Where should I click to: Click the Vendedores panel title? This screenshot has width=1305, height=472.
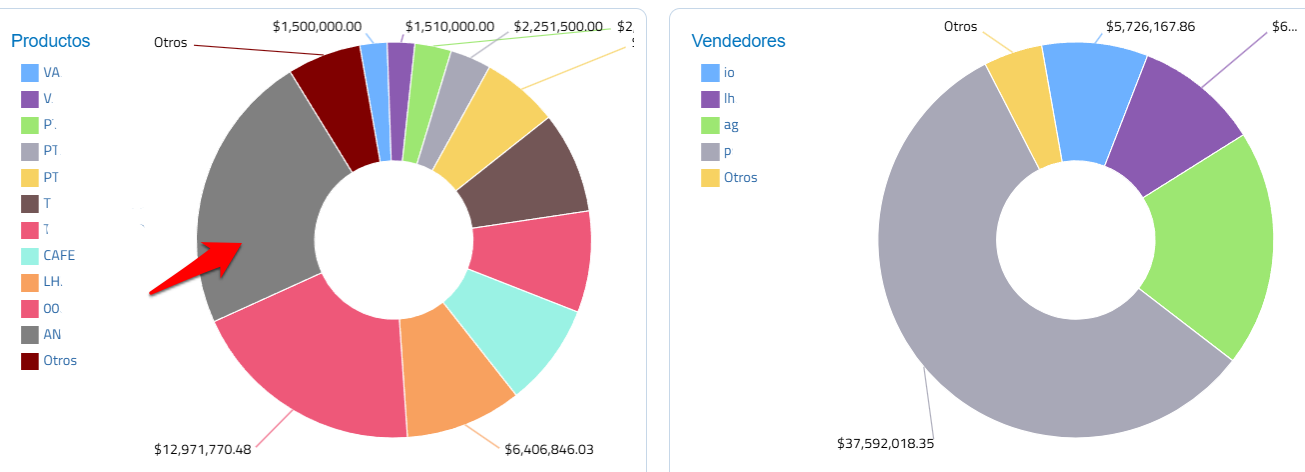738,41
